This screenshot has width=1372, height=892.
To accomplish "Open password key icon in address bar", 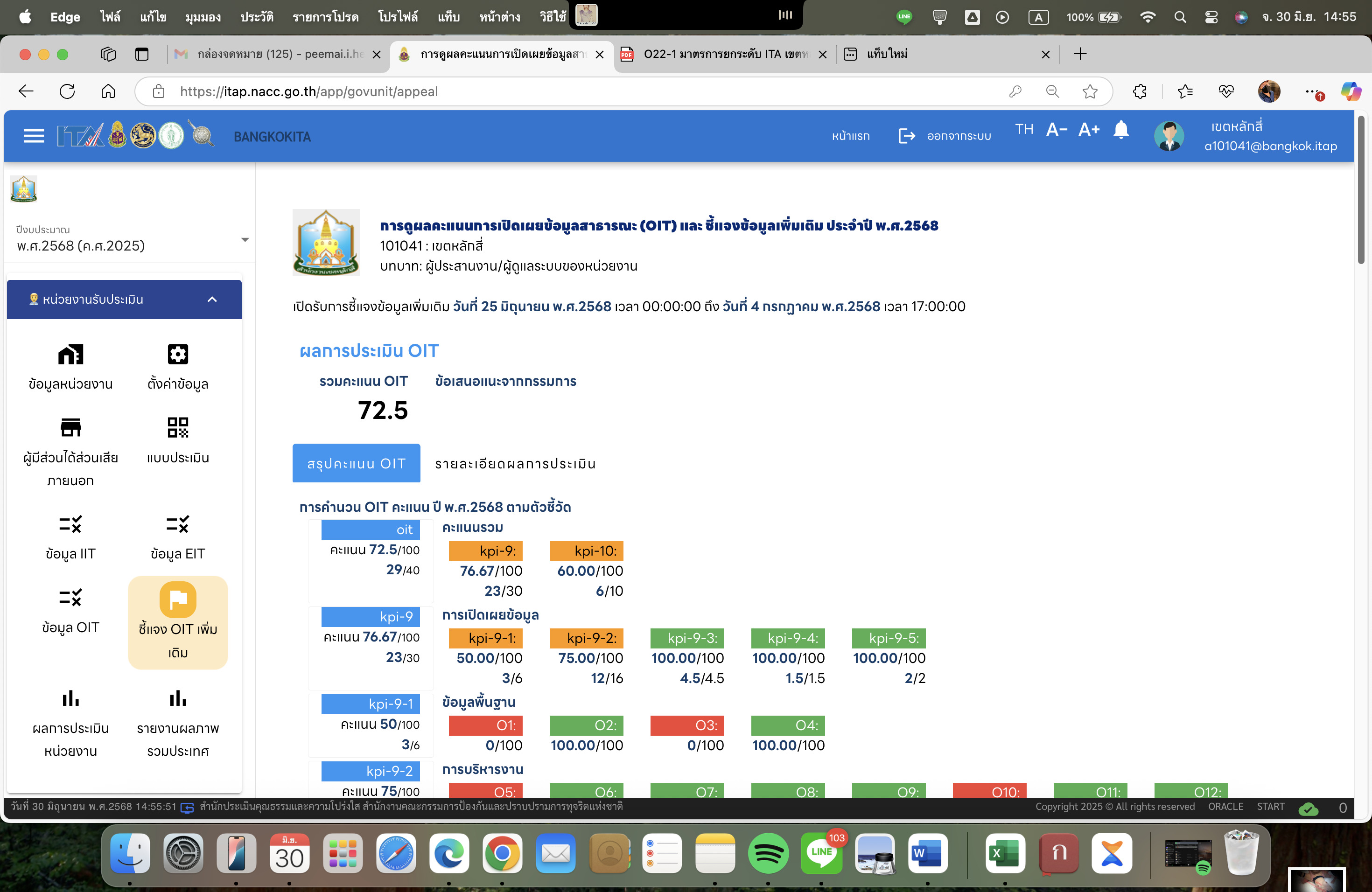I will tap(1015, 91).
